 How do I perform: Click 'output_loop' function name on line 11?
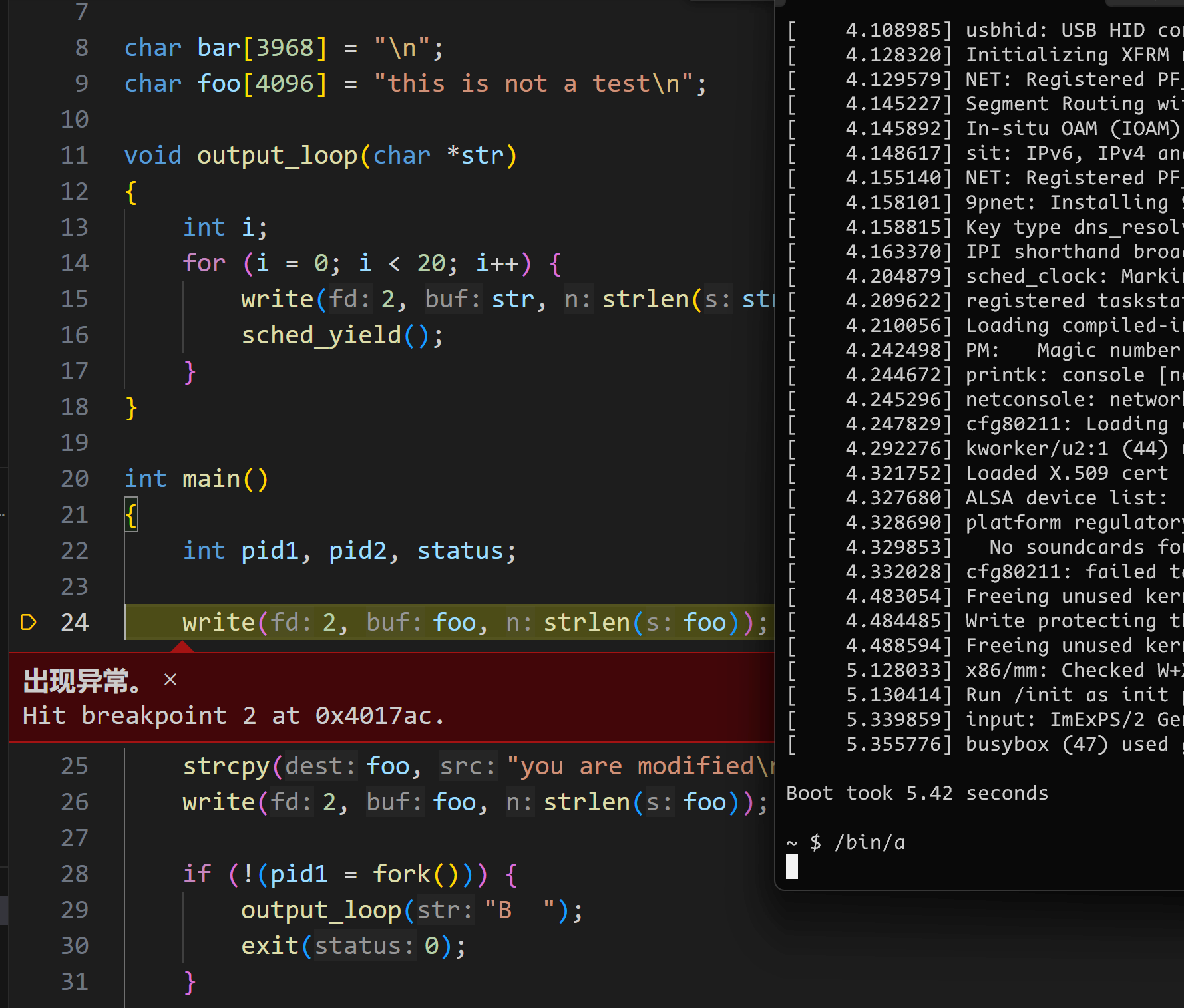[277, 156]
